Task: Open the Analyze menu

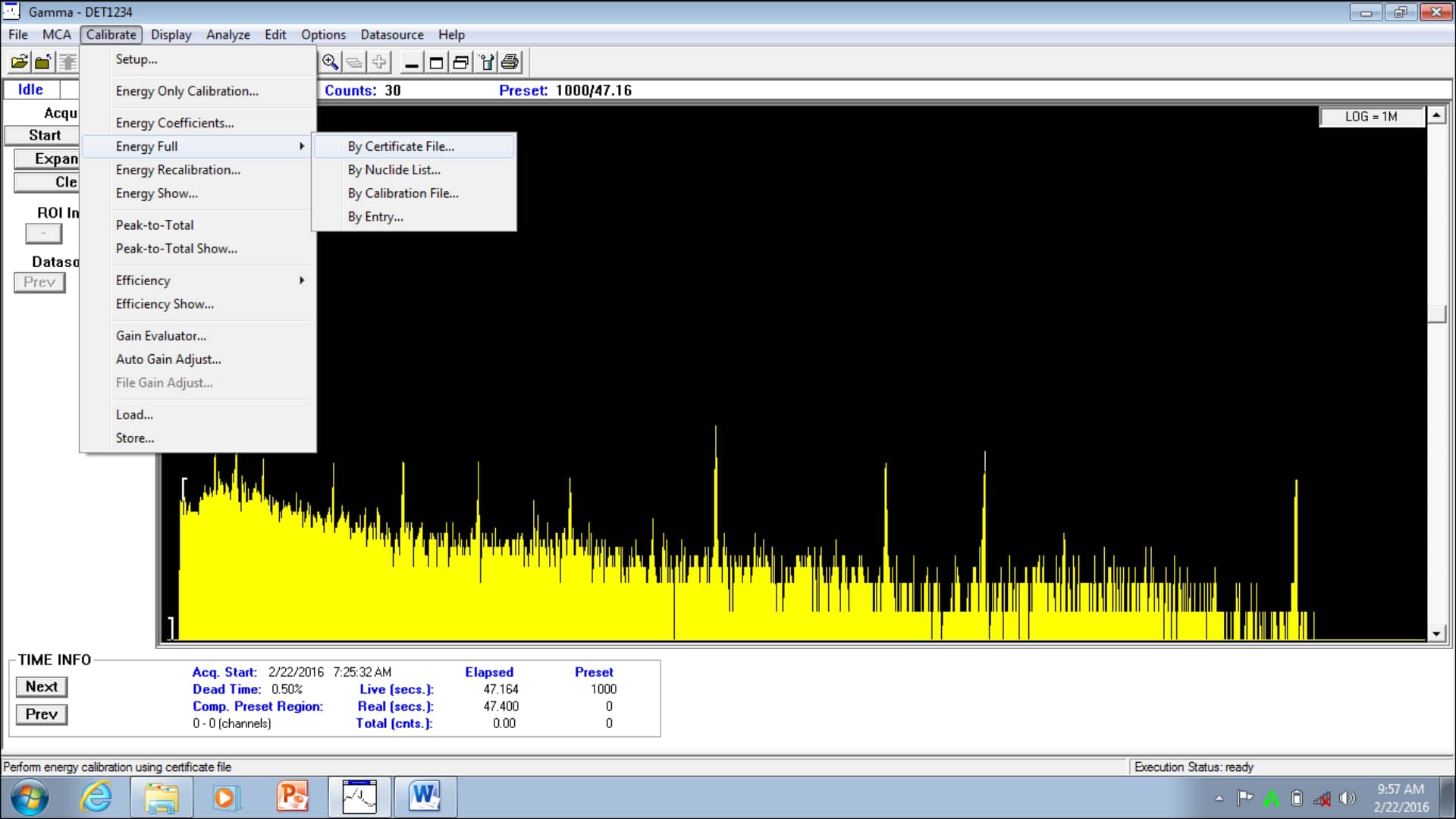Action: [x=227, y=35]
